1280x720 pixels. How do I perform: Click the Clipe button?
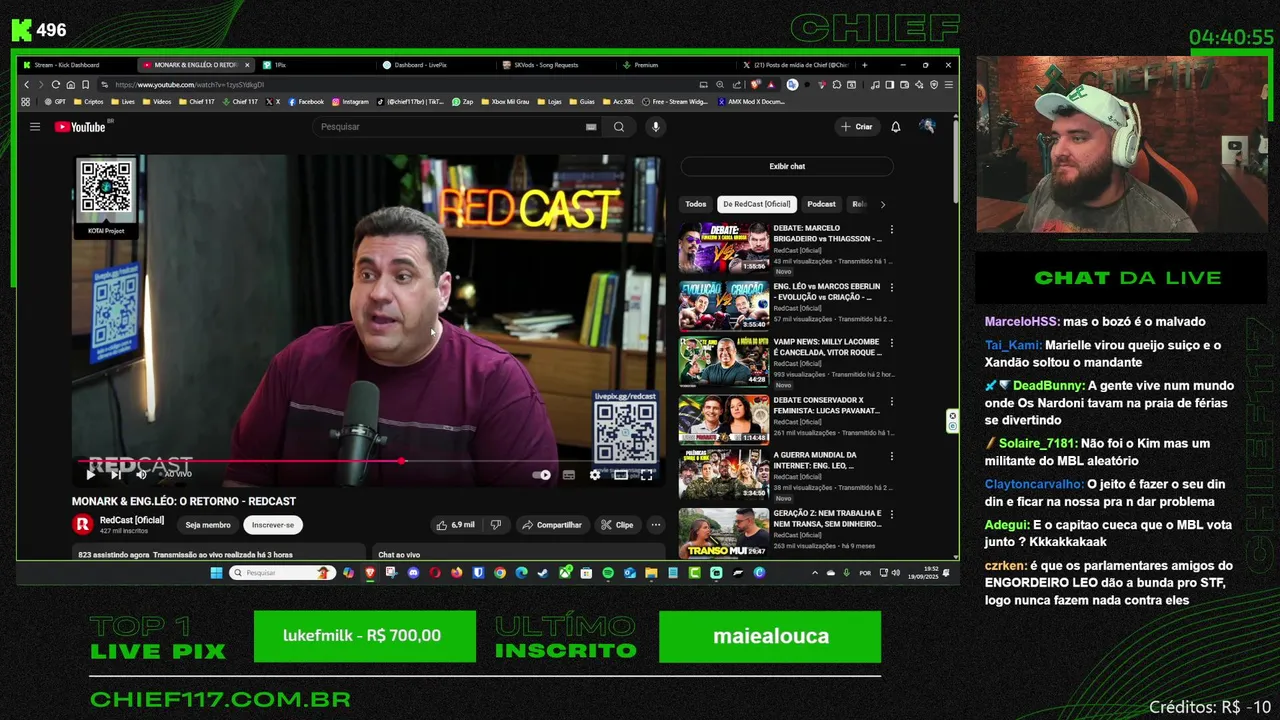point(616,525)
